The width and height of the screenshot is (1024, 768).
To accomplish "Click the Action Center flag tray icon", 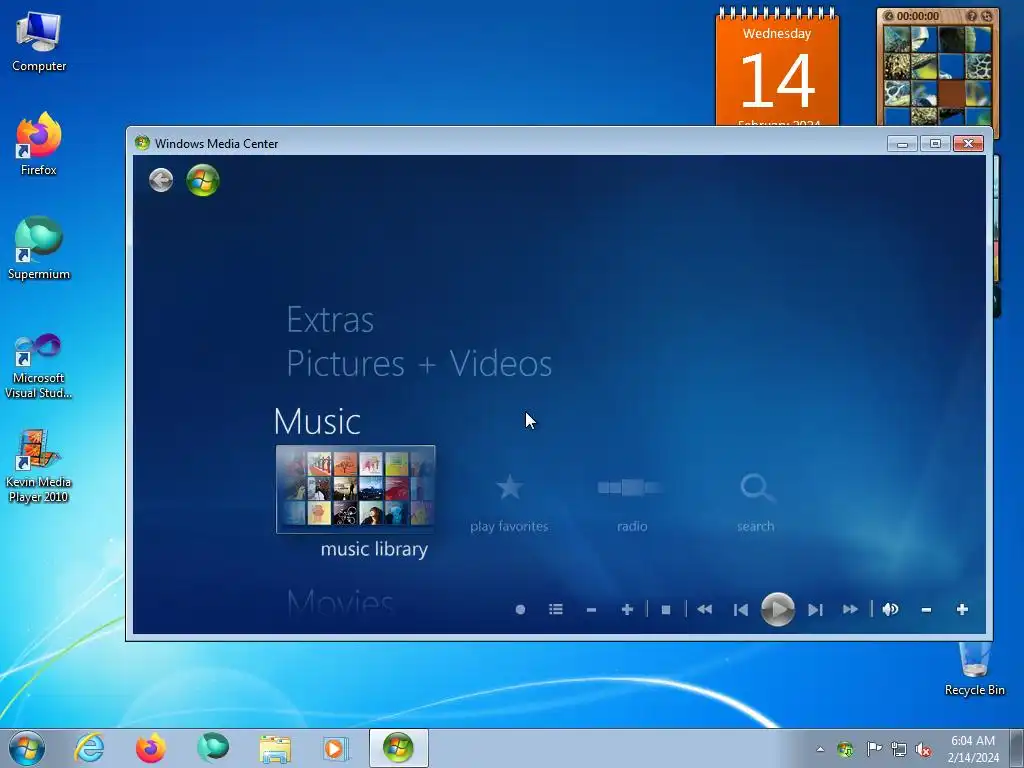I will [x=874, y=749].
